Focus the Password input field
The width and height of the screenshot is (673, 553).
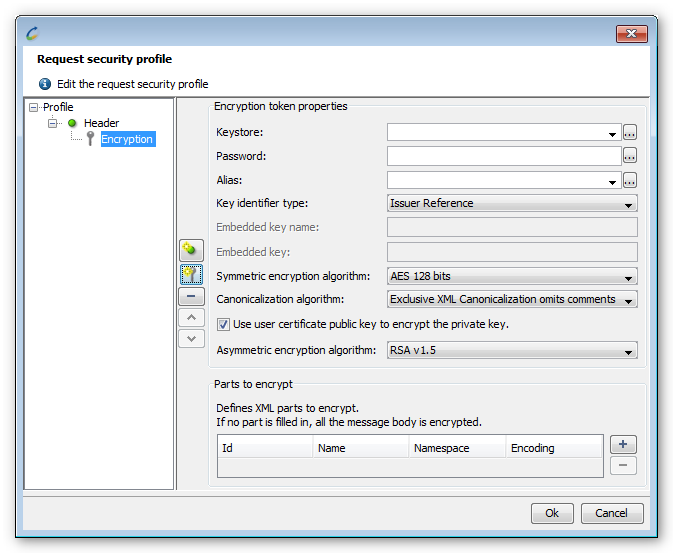[504, 156]
